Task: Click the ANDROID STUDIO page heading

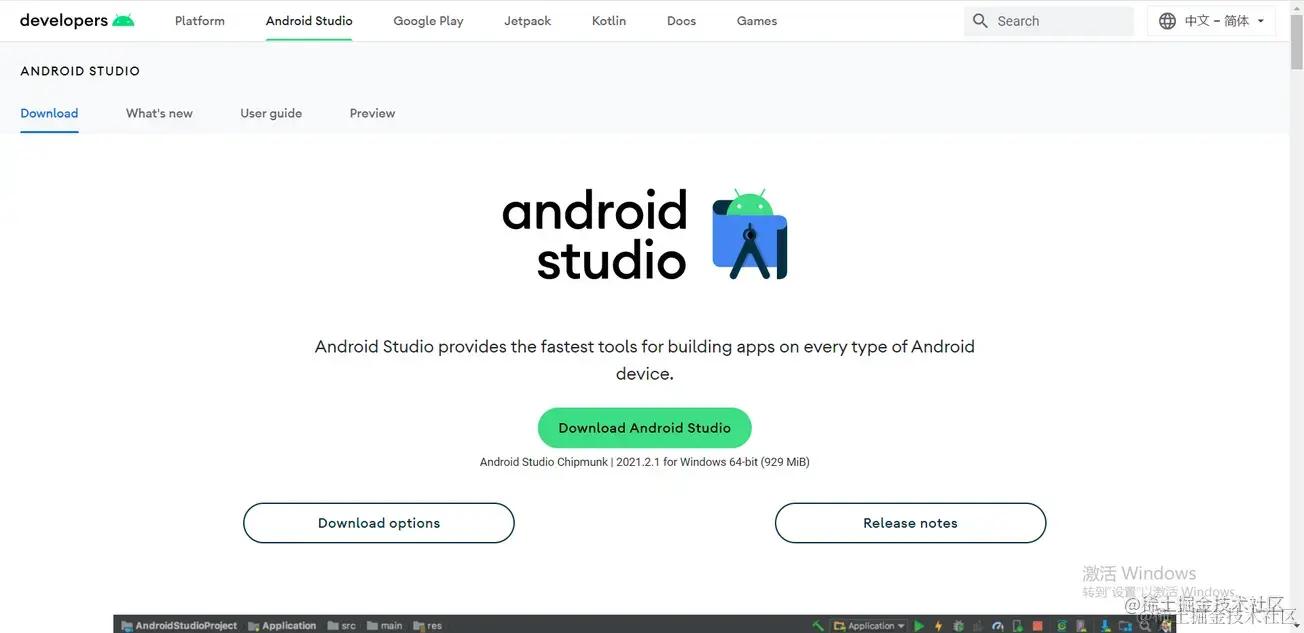Action: pyautogui.click(x=80, y=71)
